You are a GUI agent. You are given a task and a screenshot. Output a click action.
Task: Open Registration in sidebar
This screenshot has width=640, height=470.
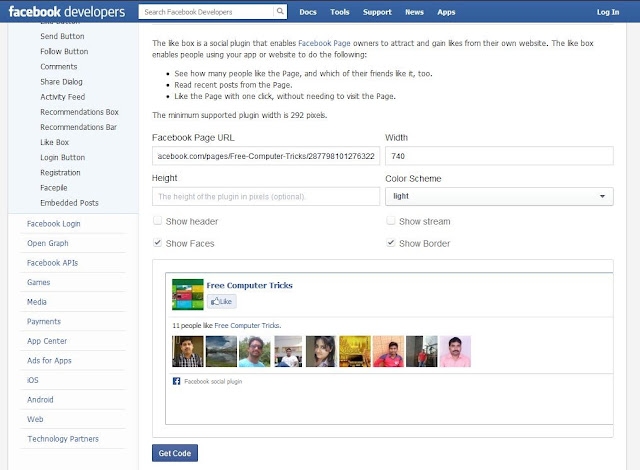click(x=60, y=173)
